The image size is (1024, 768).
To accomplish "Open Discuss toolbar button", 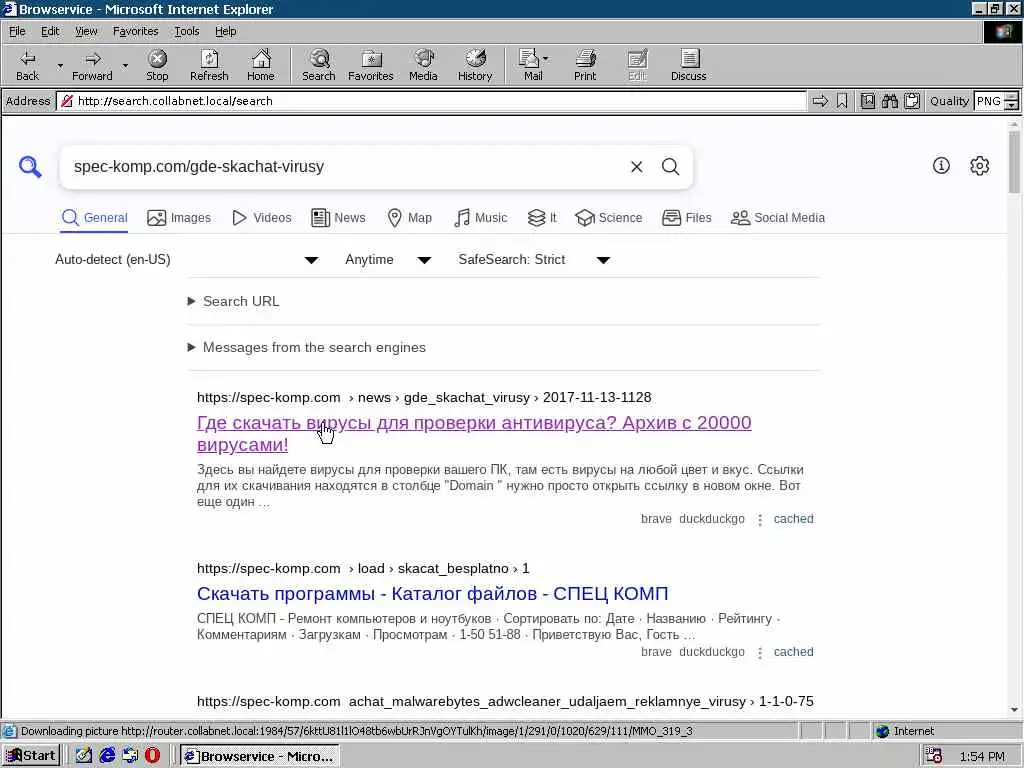I will tap(688, 65).
